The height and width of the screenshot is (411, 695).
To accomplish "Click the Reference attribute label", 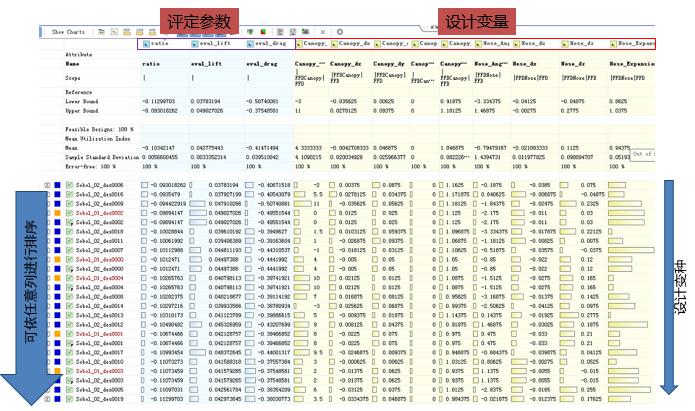I will click(x=79, y=92).
